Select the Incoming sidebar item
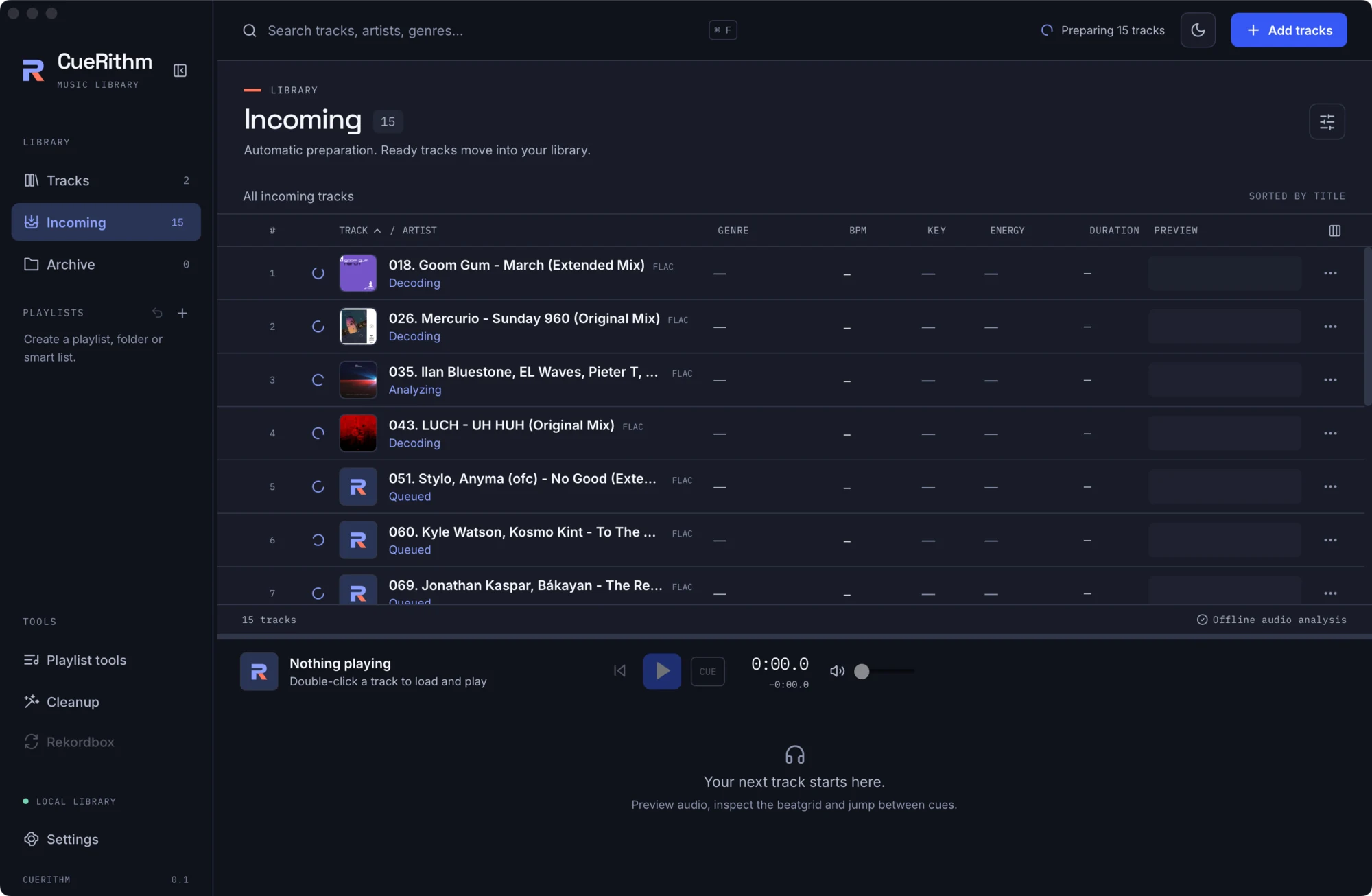The image size is (1372, 896). coord(106,222)
